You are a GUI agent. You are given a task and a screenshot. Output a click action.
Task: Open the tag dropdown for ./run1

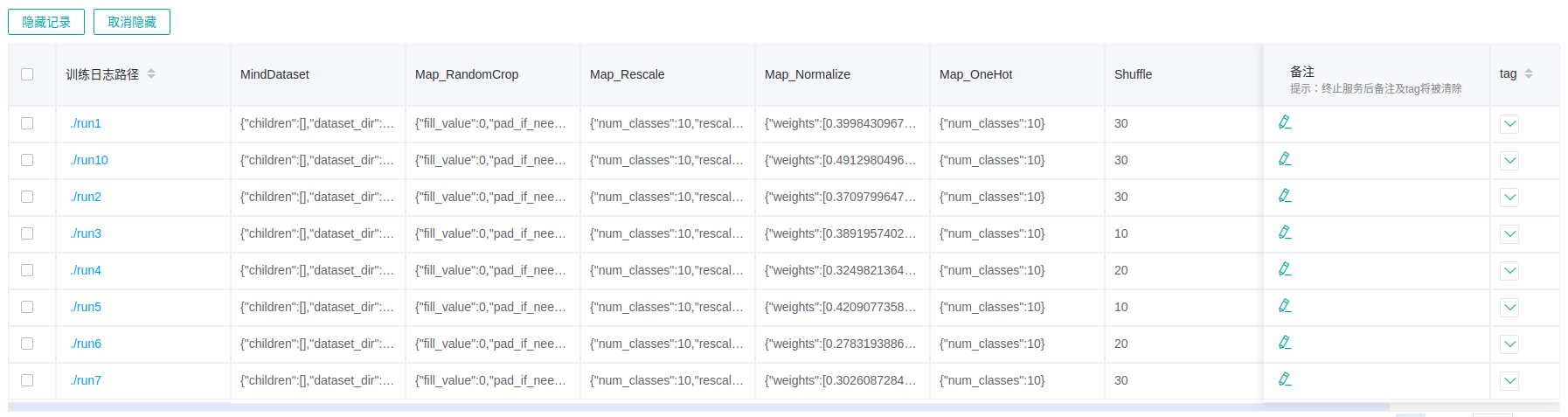(x=1509, y=124)
